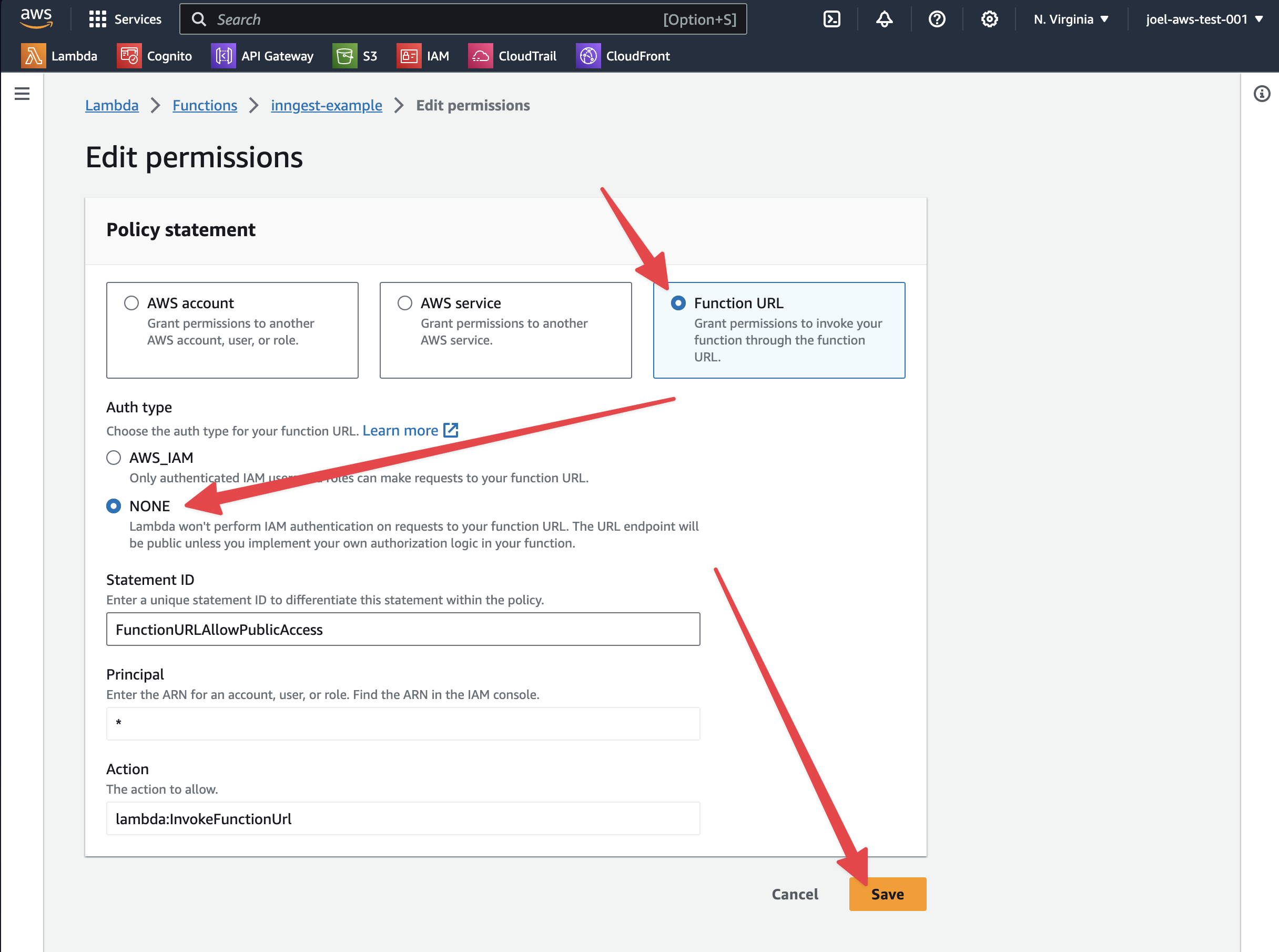The image size is (1279, 952).
Task: Open the help question mark icon
Action: (937, 19)
